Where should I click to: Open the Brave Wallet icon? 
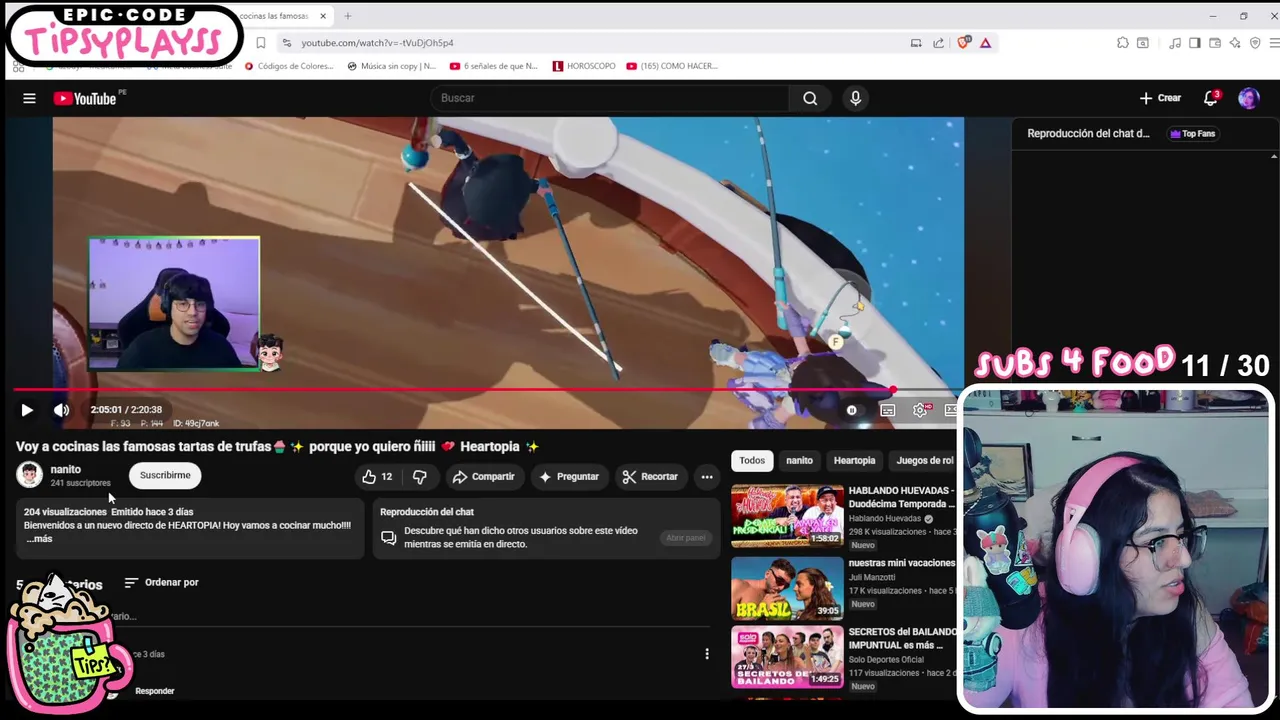[1215, 43]
